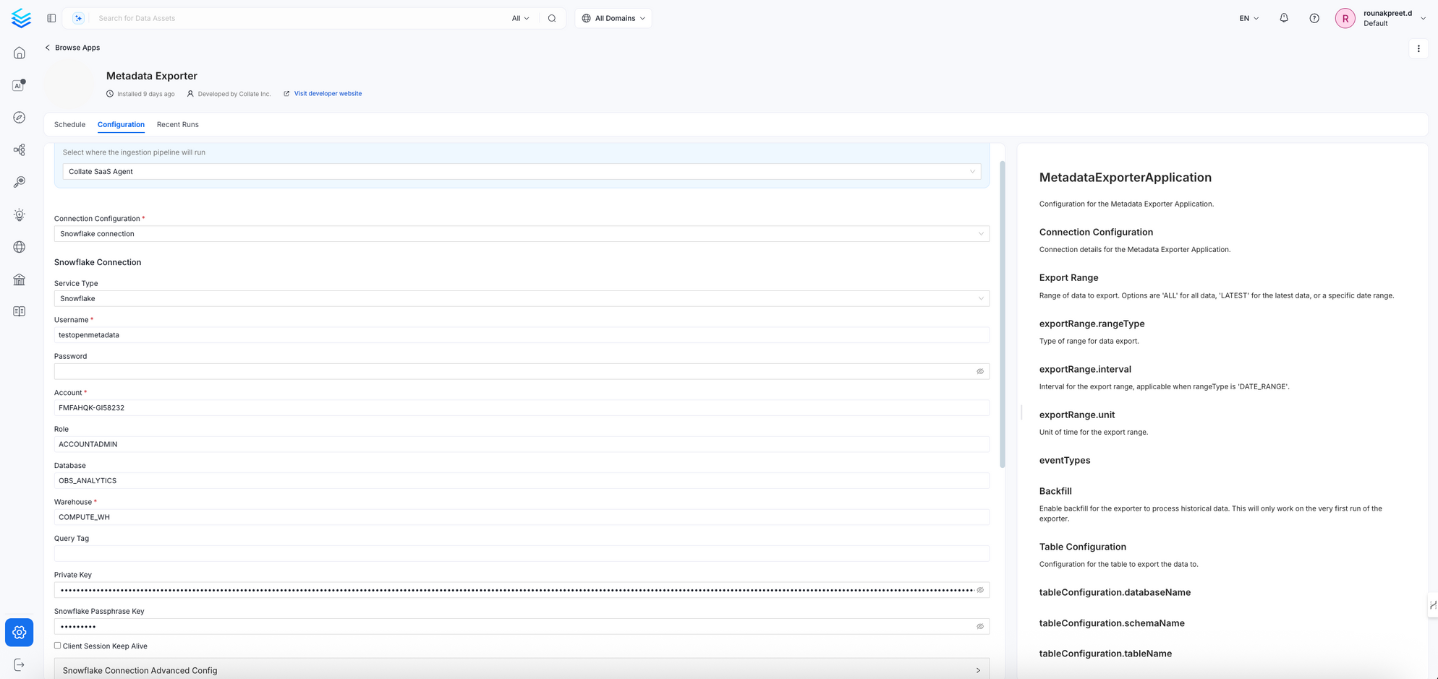
Task: Open the Service Type Snowflake dropdown
Action: 521,298
